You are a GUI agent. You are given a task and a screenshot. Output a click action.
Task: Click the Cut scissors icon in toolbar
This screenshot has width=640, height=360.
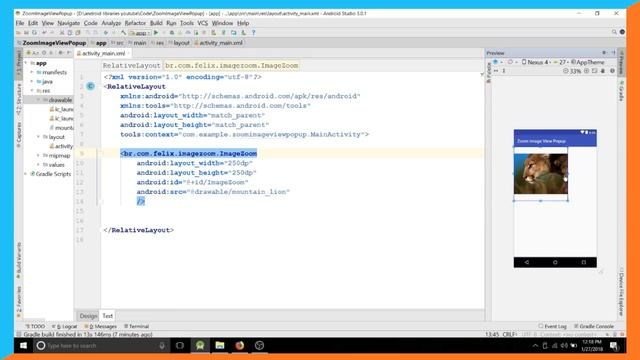[x=62, y=33]
